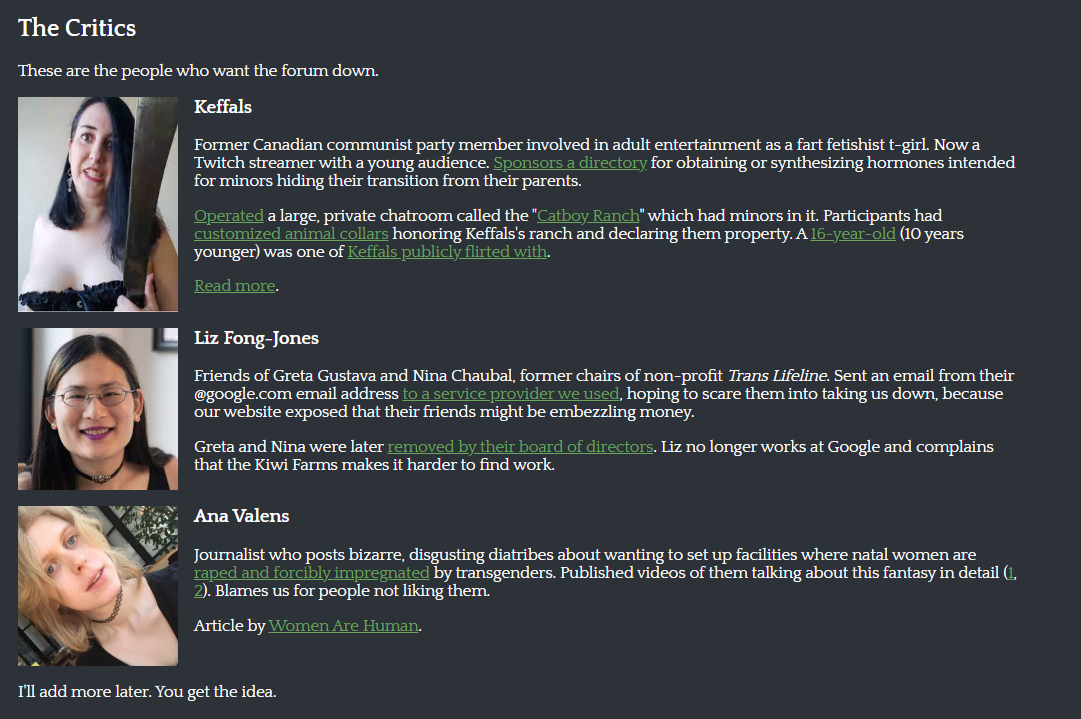Screen dimensions: 1081x719
Task: Open the "customized animal collars" link
Action: pyautogui.click(x=291, y=234)
